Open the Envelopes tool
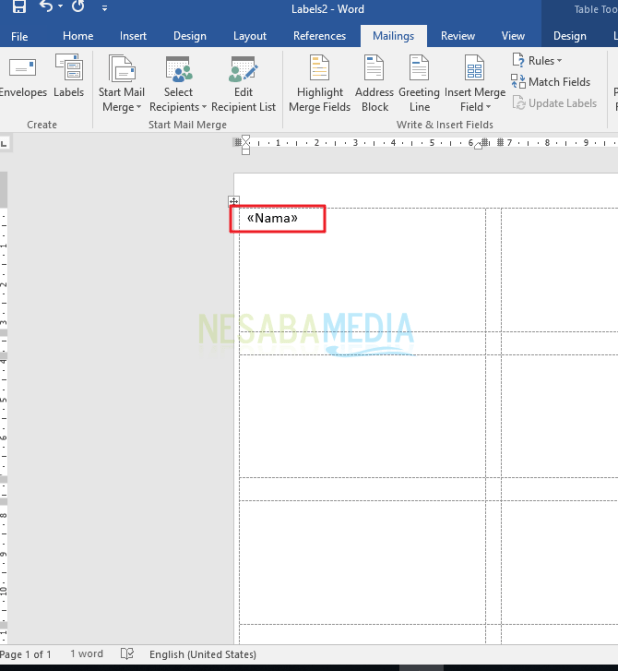Viewport: 618px width, 671px height. 23,78
